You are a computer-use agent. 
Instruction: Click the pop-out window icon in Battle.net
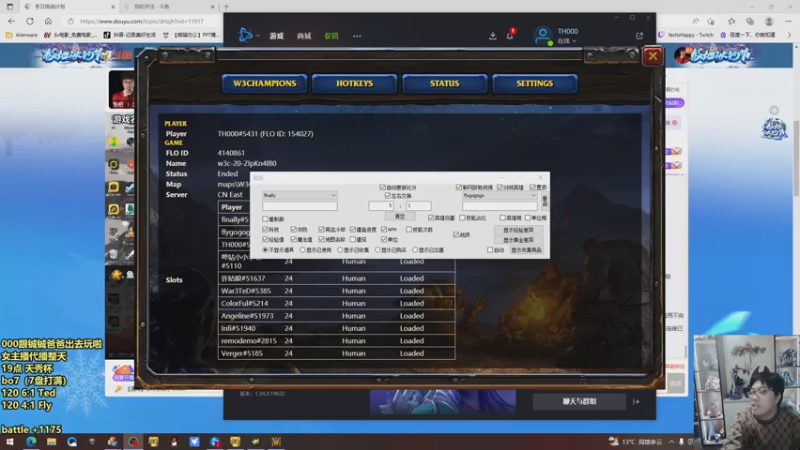(x=639, y=36)
